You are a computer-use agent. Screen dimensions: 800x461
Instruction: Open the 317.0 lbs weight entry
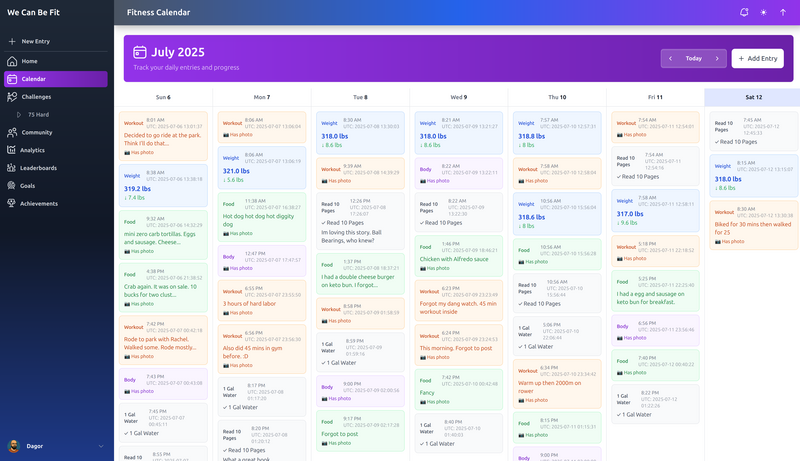[656, 211]
